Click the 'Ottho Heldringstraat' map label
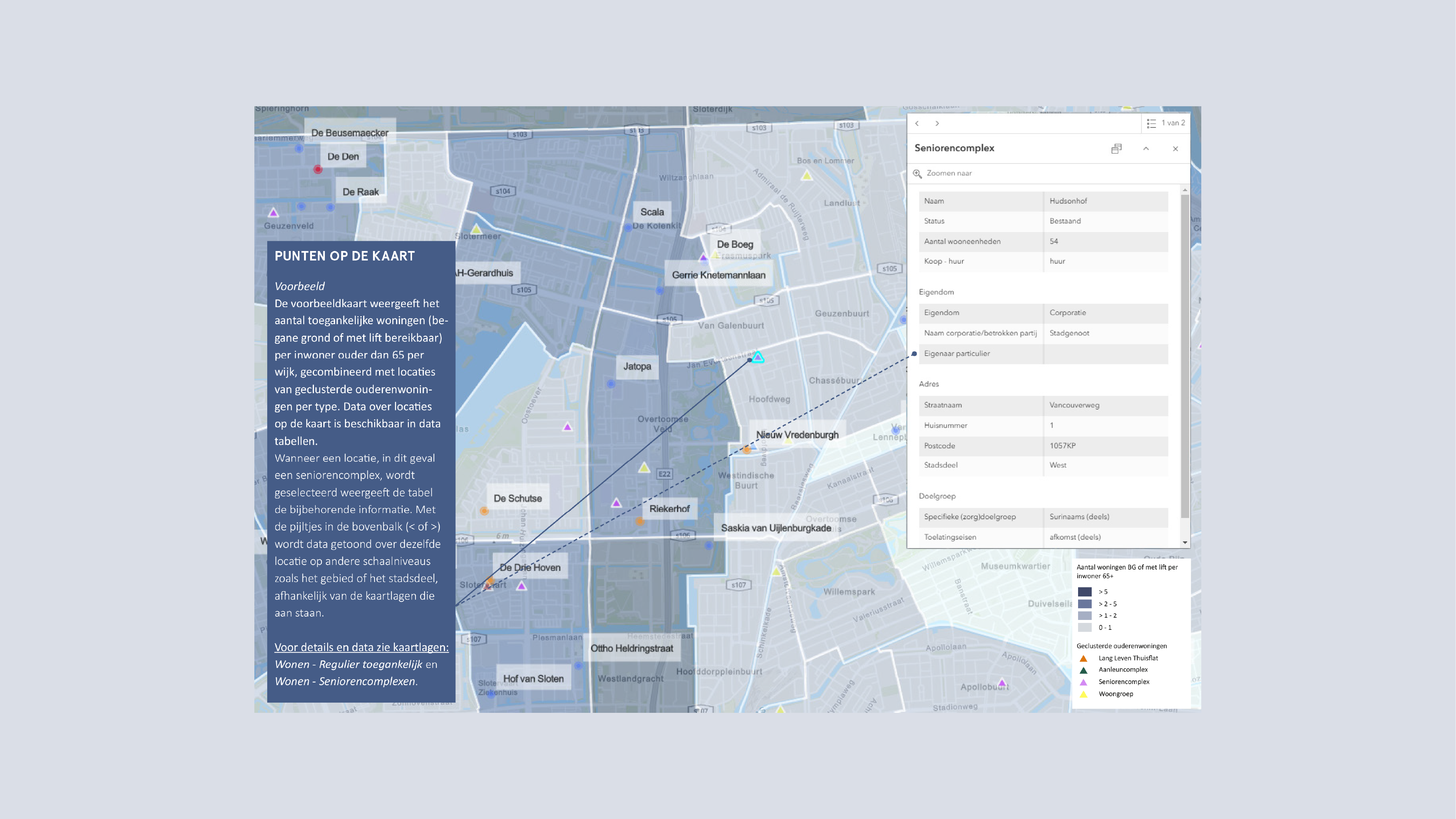The width and height of the screenshot is (1456, 819). coord(632,648)
